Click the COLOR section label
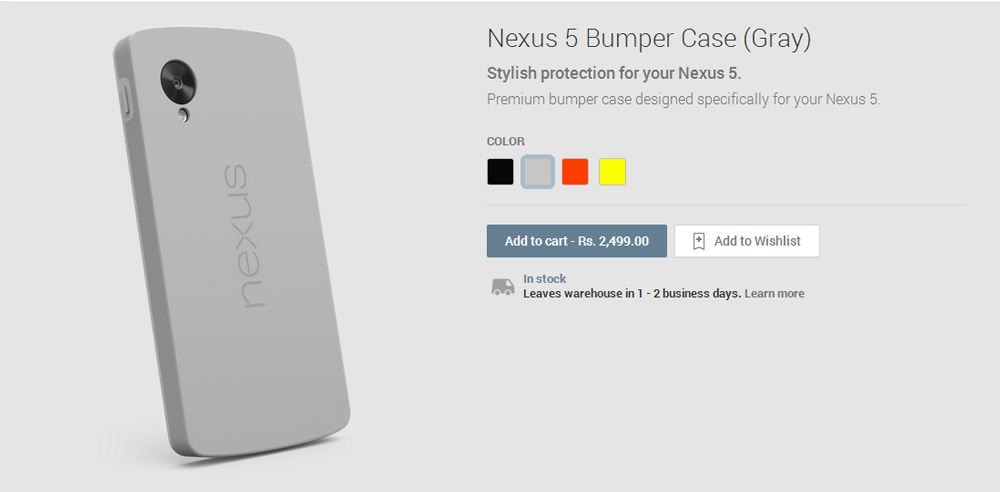 [506, 142]
